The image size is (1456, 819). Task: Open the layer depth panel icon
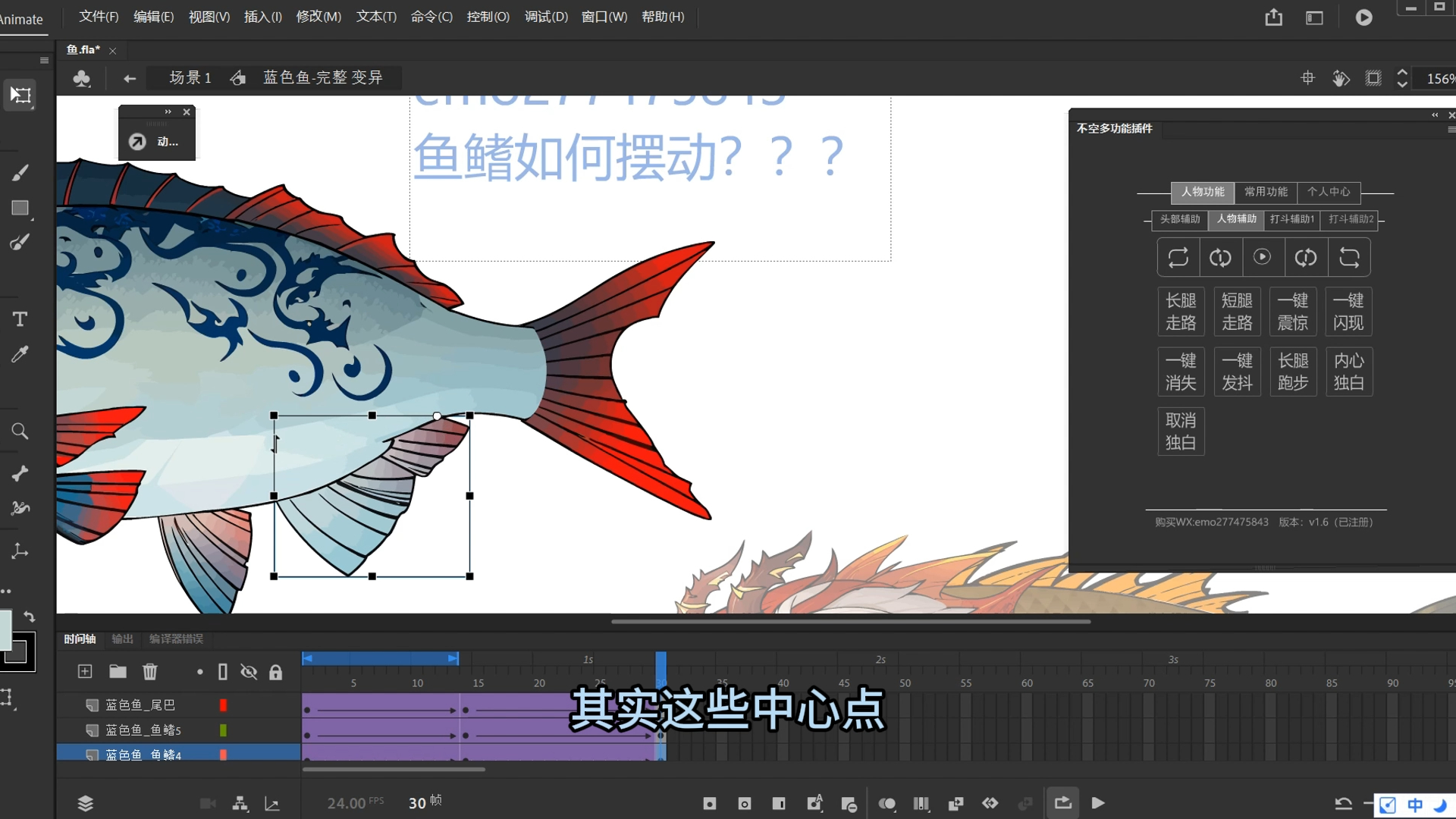tap(86, 804)
